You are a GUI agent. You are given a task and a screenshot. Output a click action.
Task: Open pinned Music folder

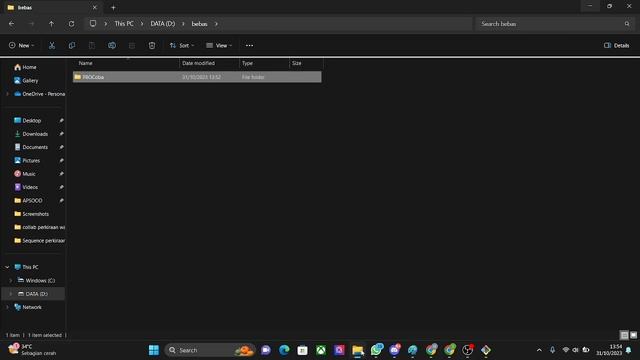tap(24, 174)
